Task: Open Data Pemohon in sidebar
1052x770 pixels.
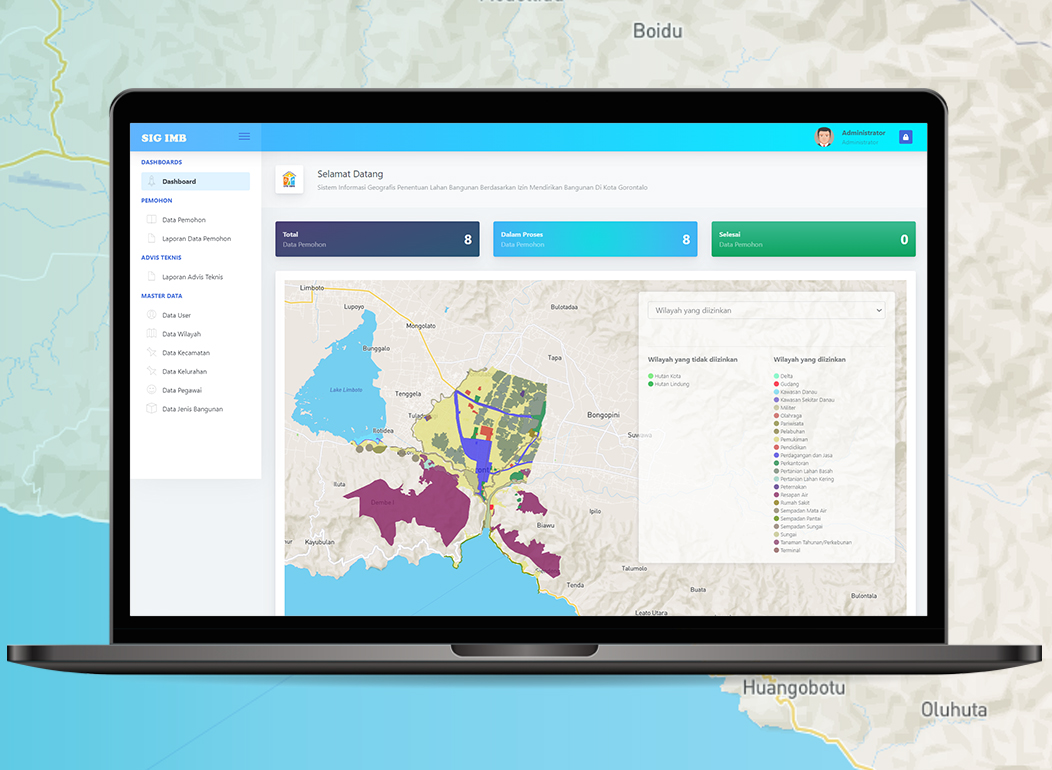Action: point(184,220)
